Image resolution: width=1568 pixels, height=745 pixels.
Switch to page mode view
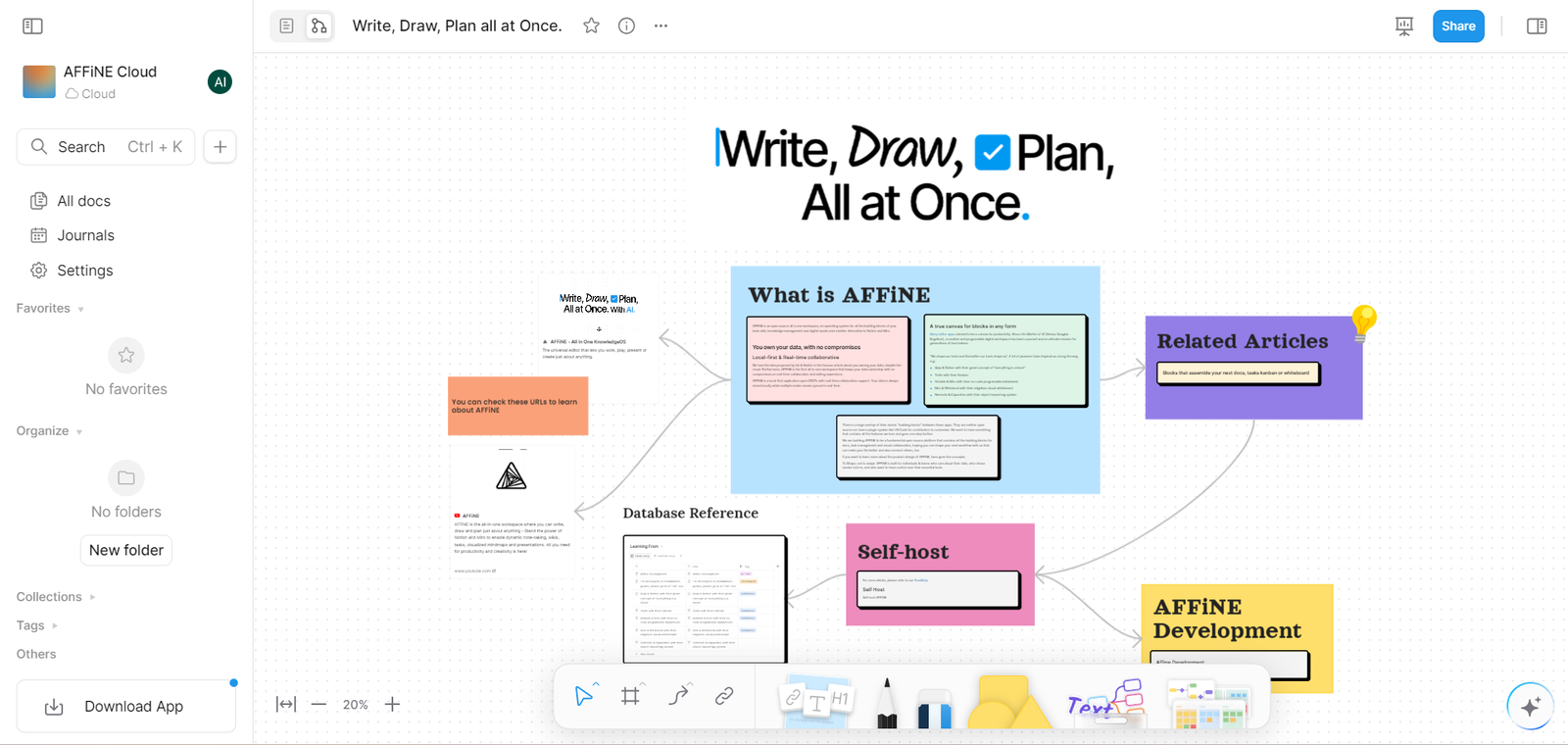pyautogui.click(x=286, y=26)
